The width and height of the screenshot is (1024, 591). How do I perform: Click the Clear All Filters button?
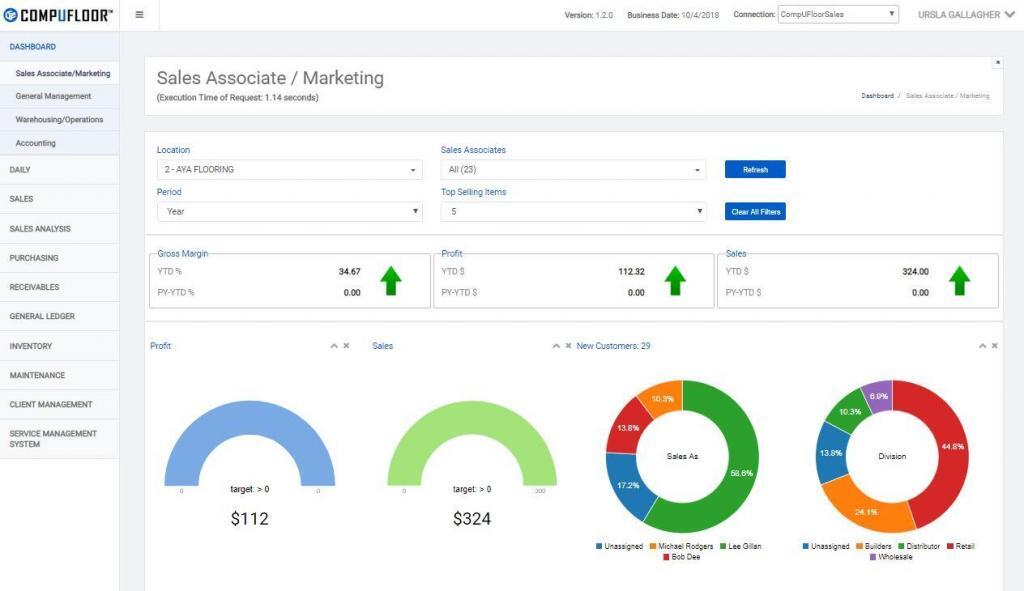coord(755,211)
